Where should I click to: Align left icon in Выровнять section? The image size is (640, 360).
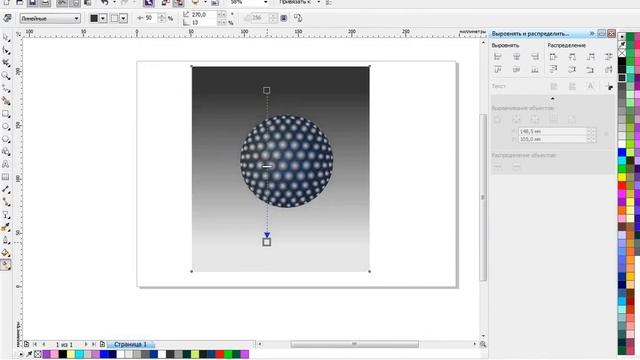[498, 57]
